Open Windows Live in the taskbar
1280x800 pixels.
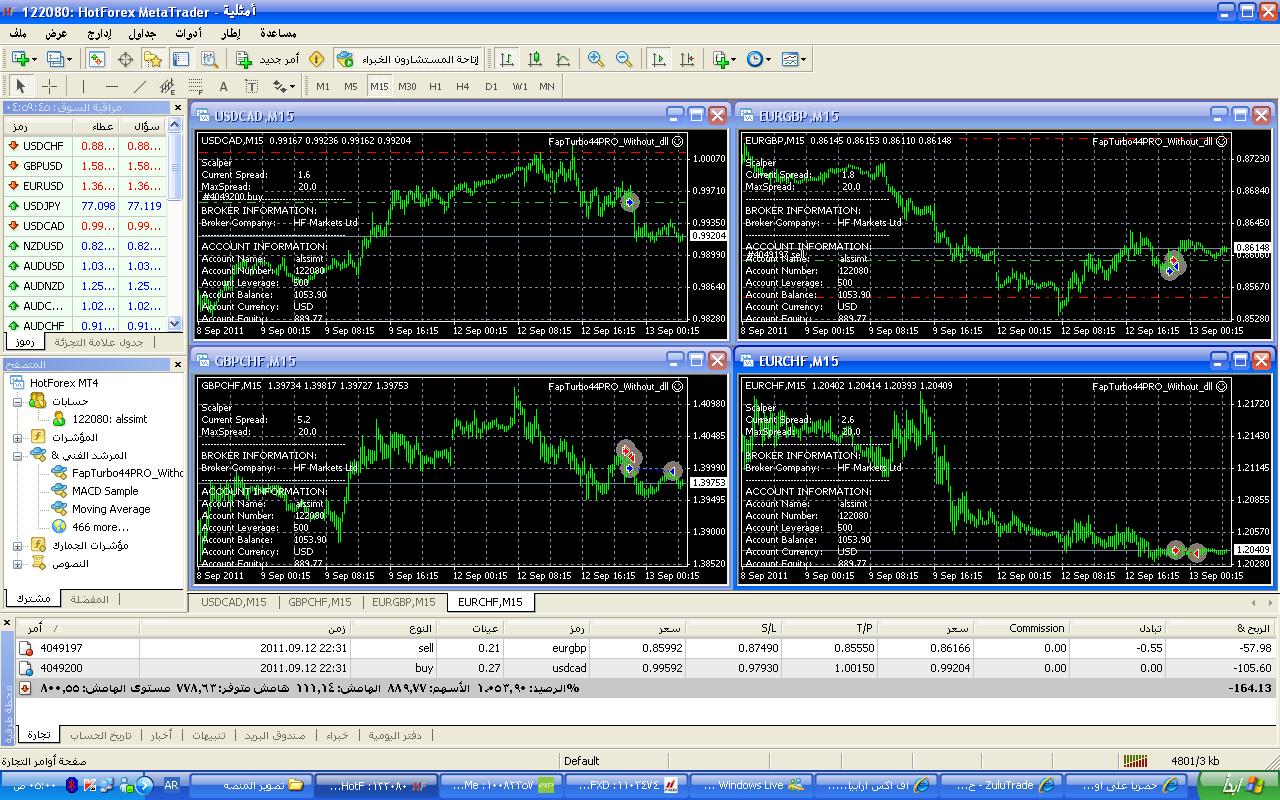click(751, 785)
